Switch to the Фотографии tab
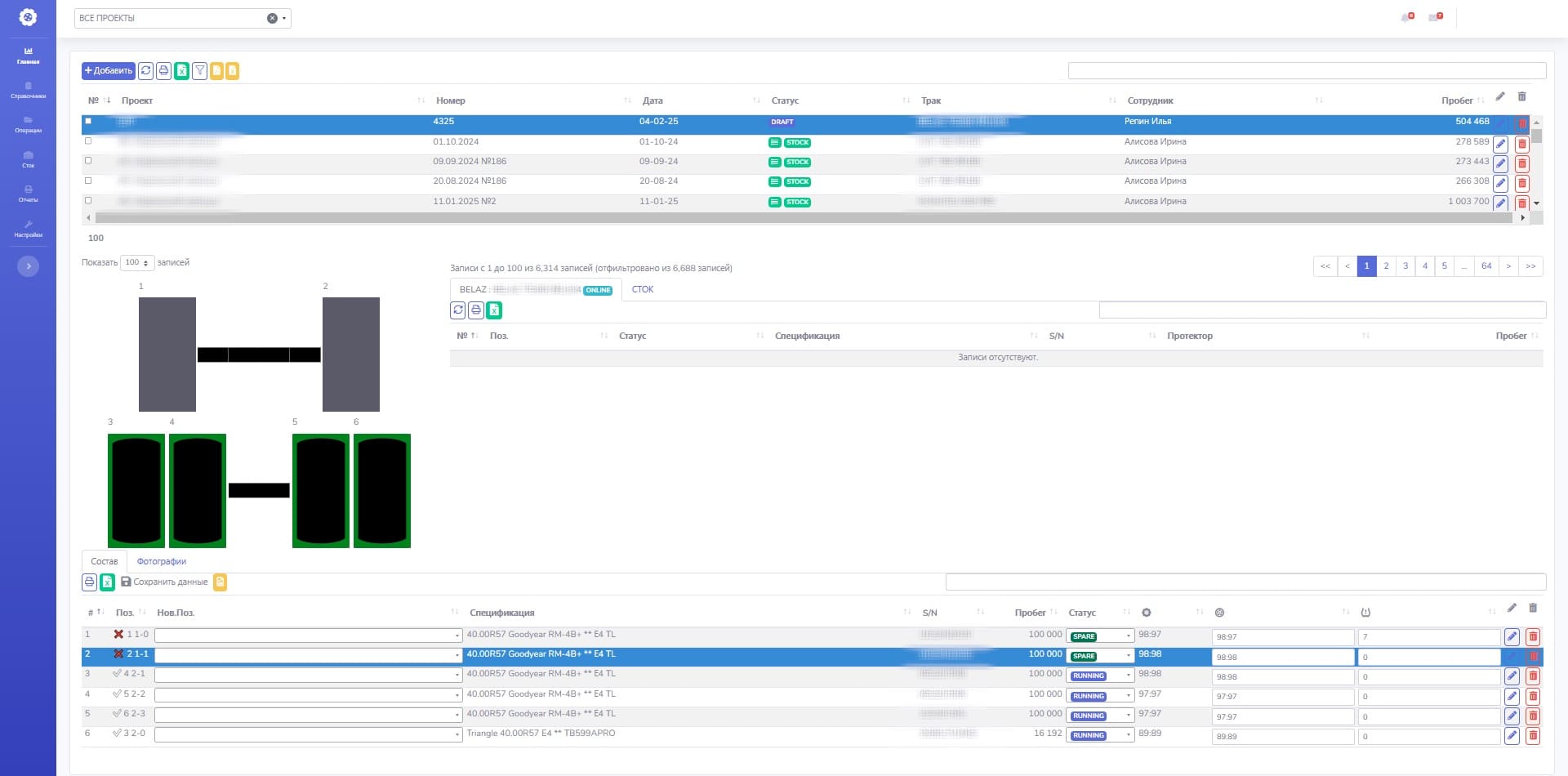 coord(162,561)
